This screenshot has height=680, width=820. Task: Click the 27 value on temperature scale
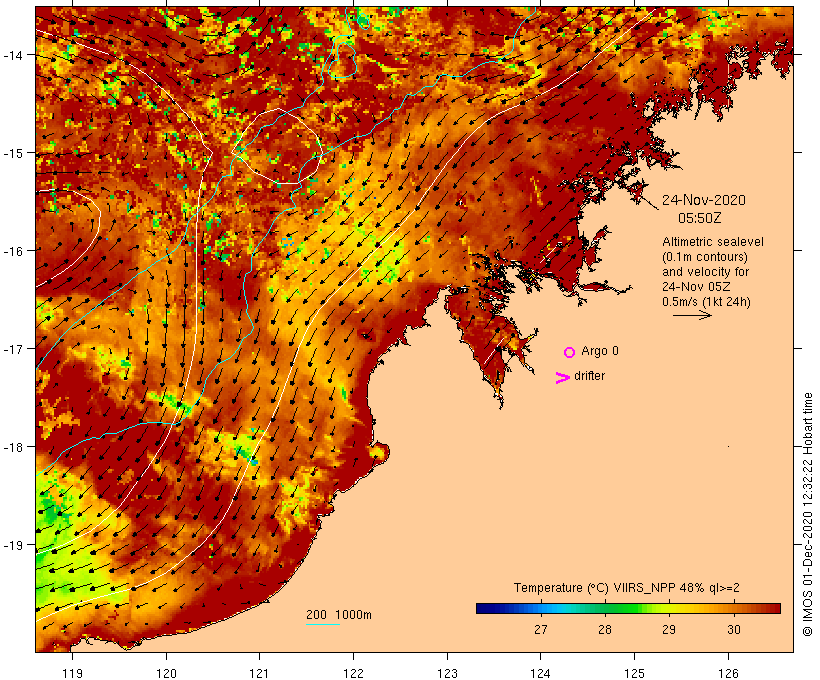click(x=541, y=629)
